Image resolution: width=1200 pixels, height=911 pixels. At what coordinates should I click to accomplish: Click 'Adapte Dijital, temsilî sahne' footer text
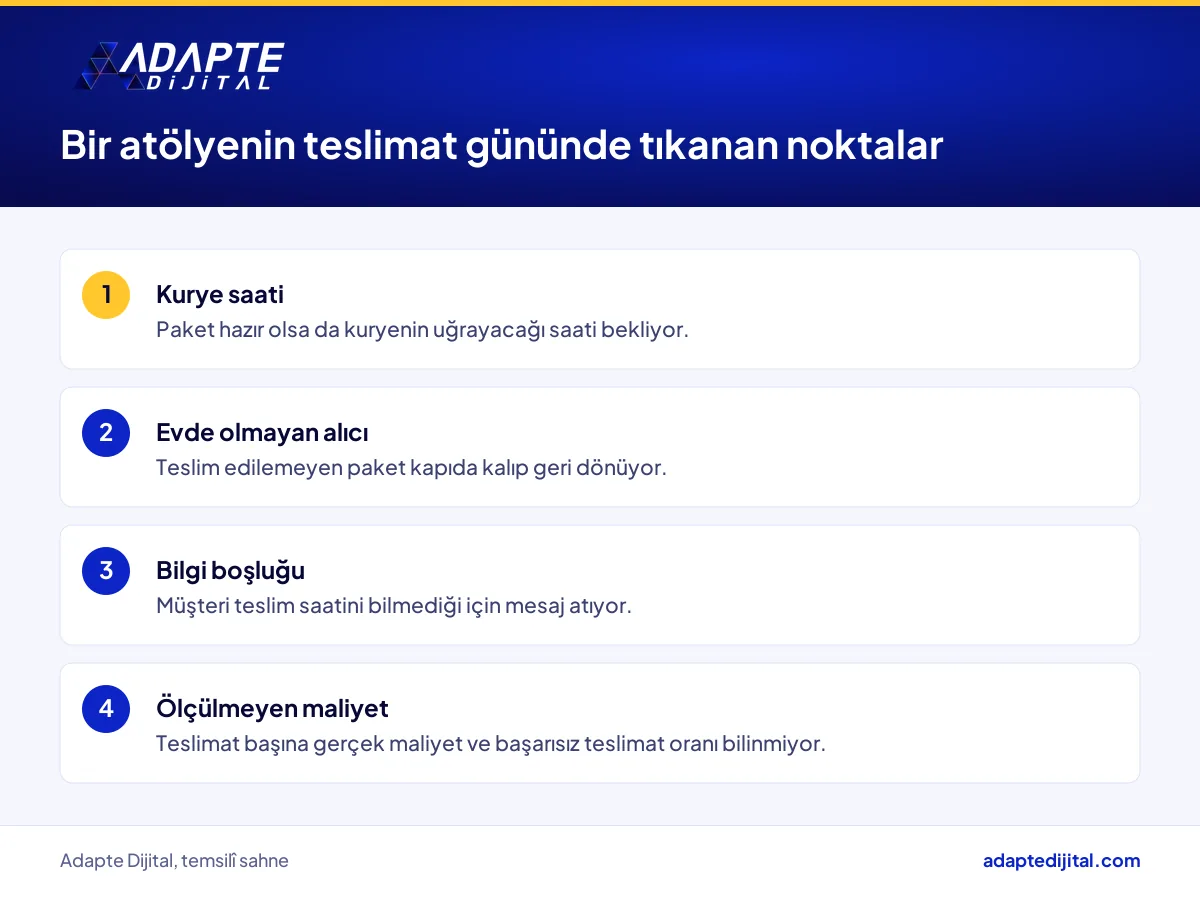[174, 861]
